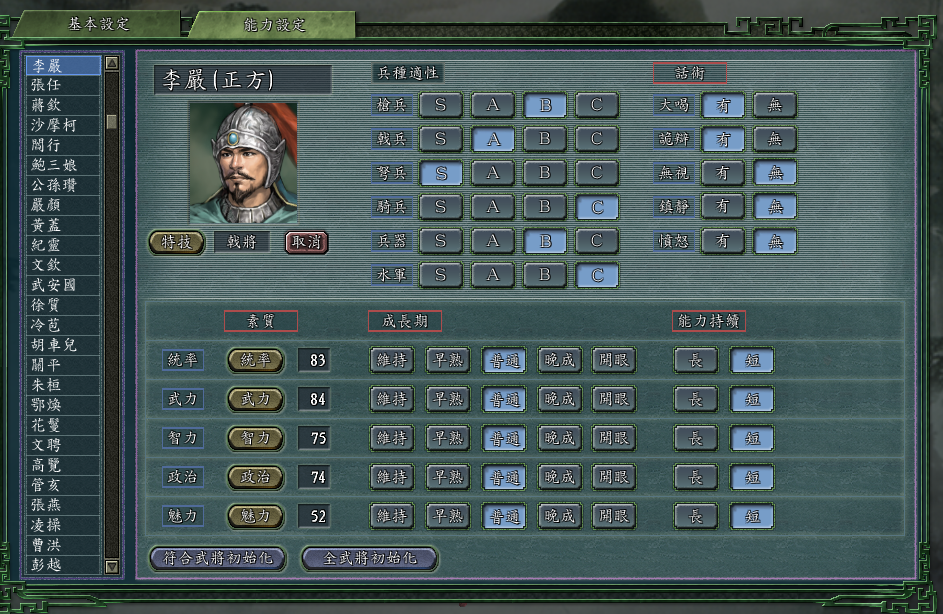The width and height of the screenshot is (943, 614).
Task: Set 憤怒 debate skill to 有
Action: click(x=723, y=241)
